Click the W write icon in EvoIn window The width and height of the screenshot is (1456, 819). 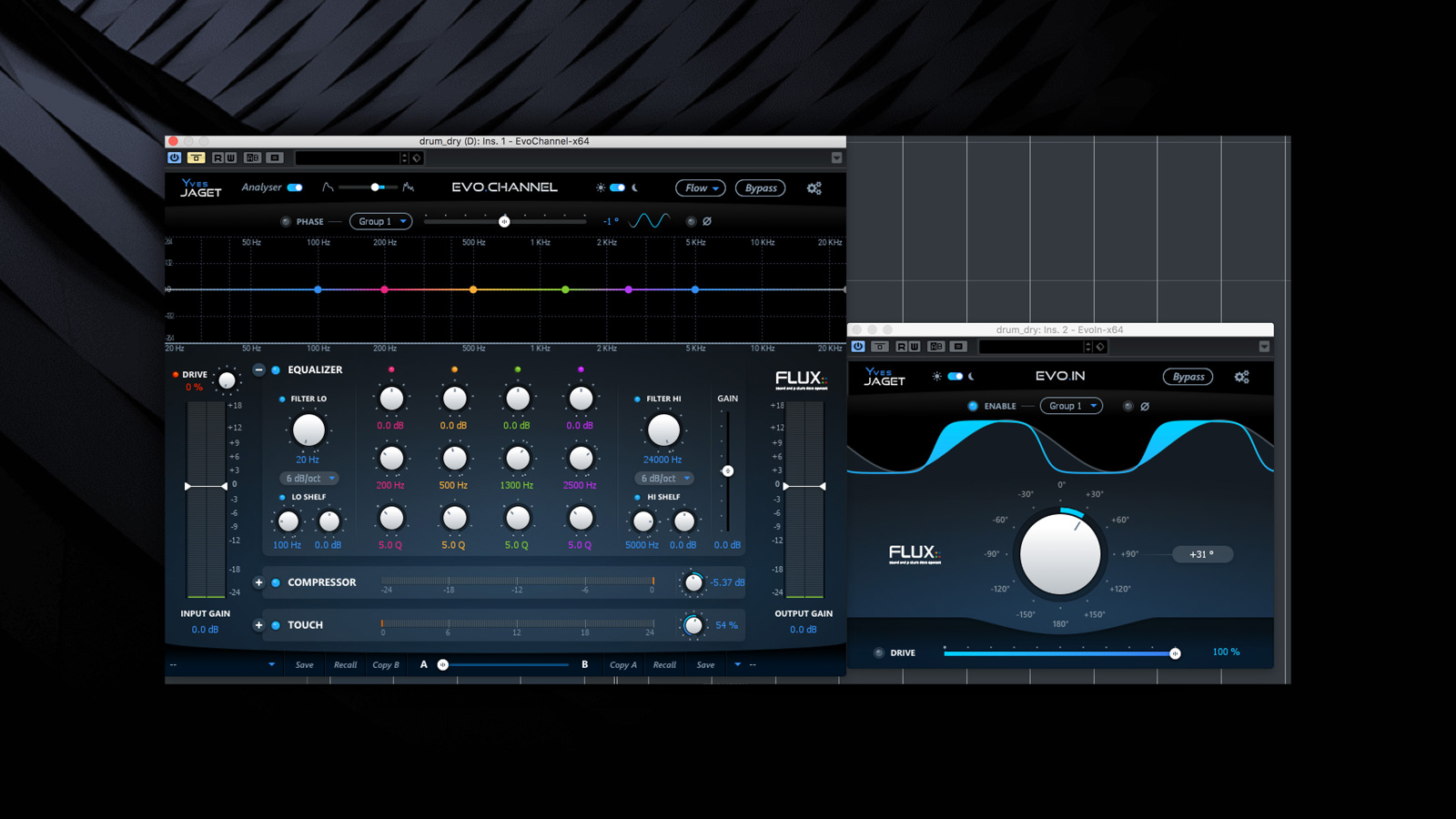click(915, 347)
